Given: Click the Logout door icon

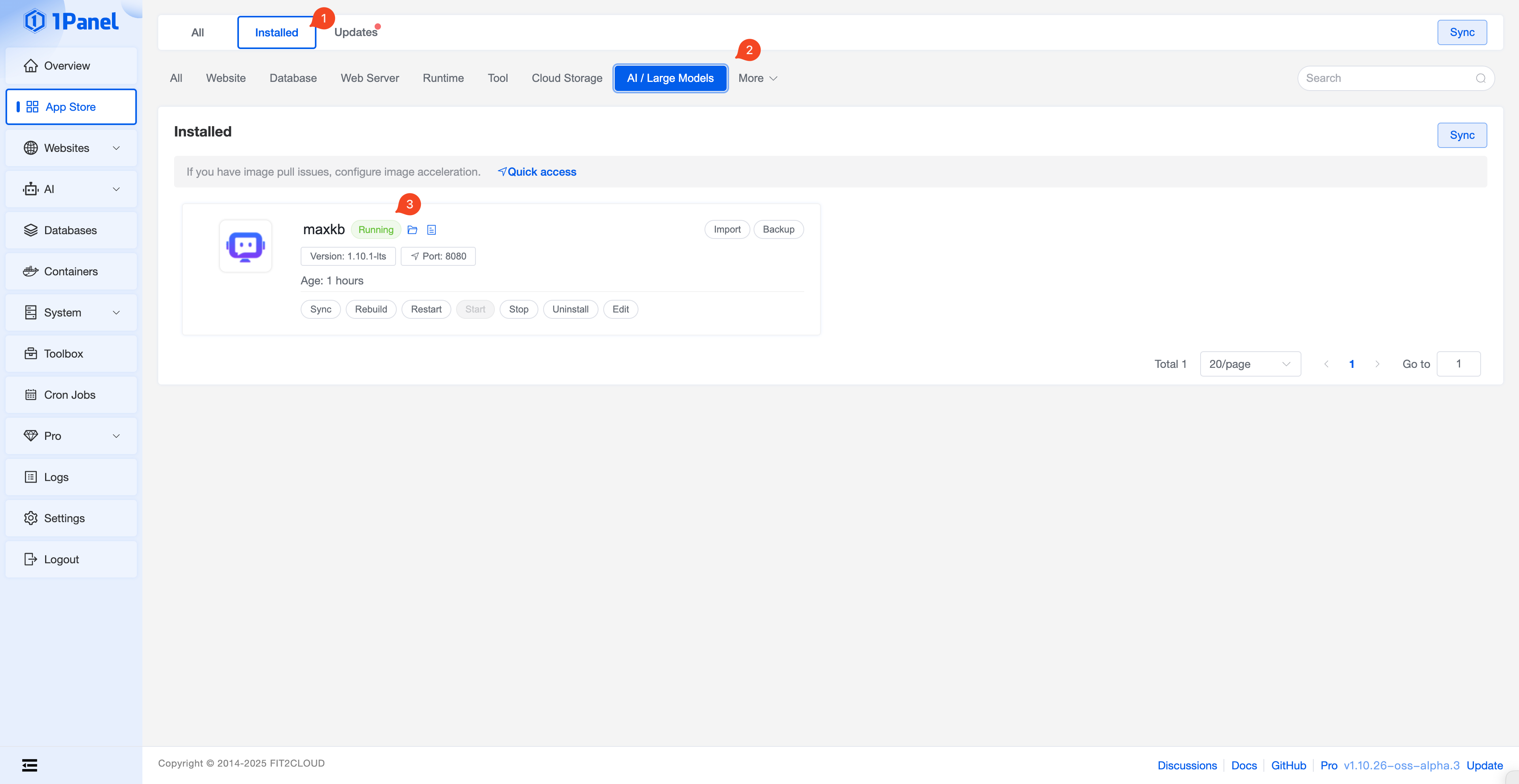Looking at the screenshot, I should (31, 559).
